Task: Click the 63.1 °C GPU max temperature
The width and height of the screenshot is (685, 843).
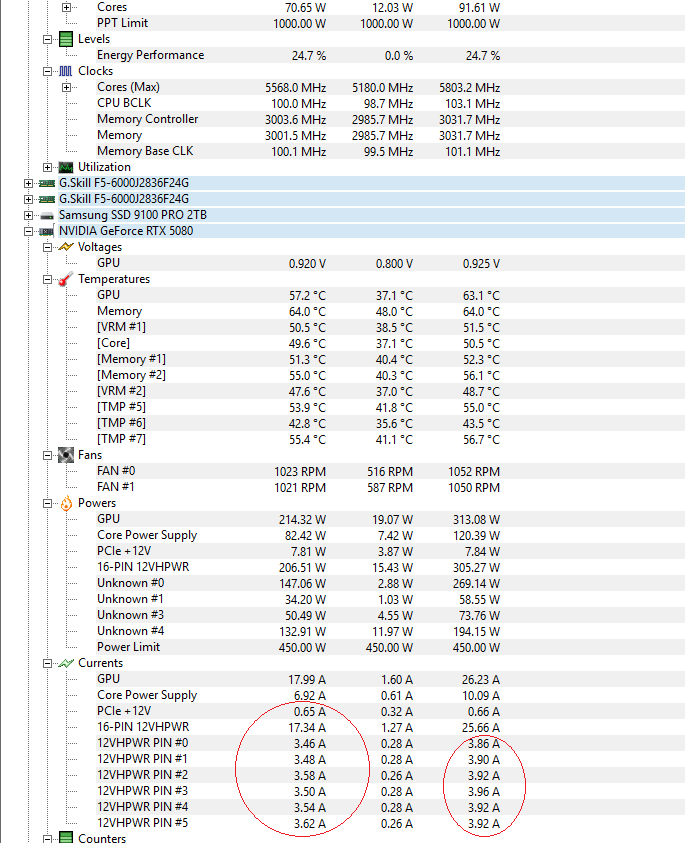Action: pyautogui.click(x=481, y=296)
